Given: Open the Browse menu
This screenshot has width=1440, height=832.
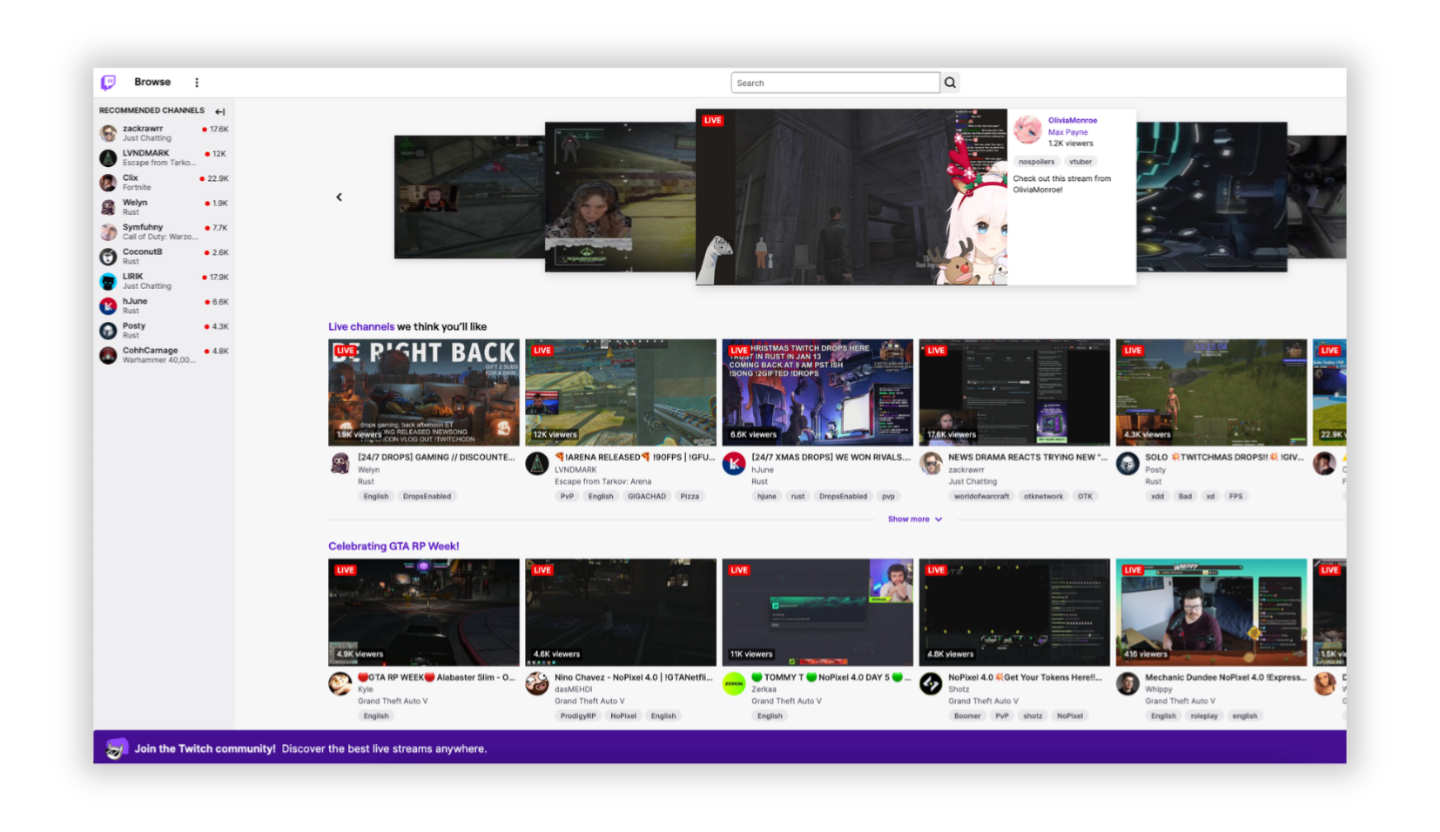Looking at the screenshot, I should [x=152, y=82].
